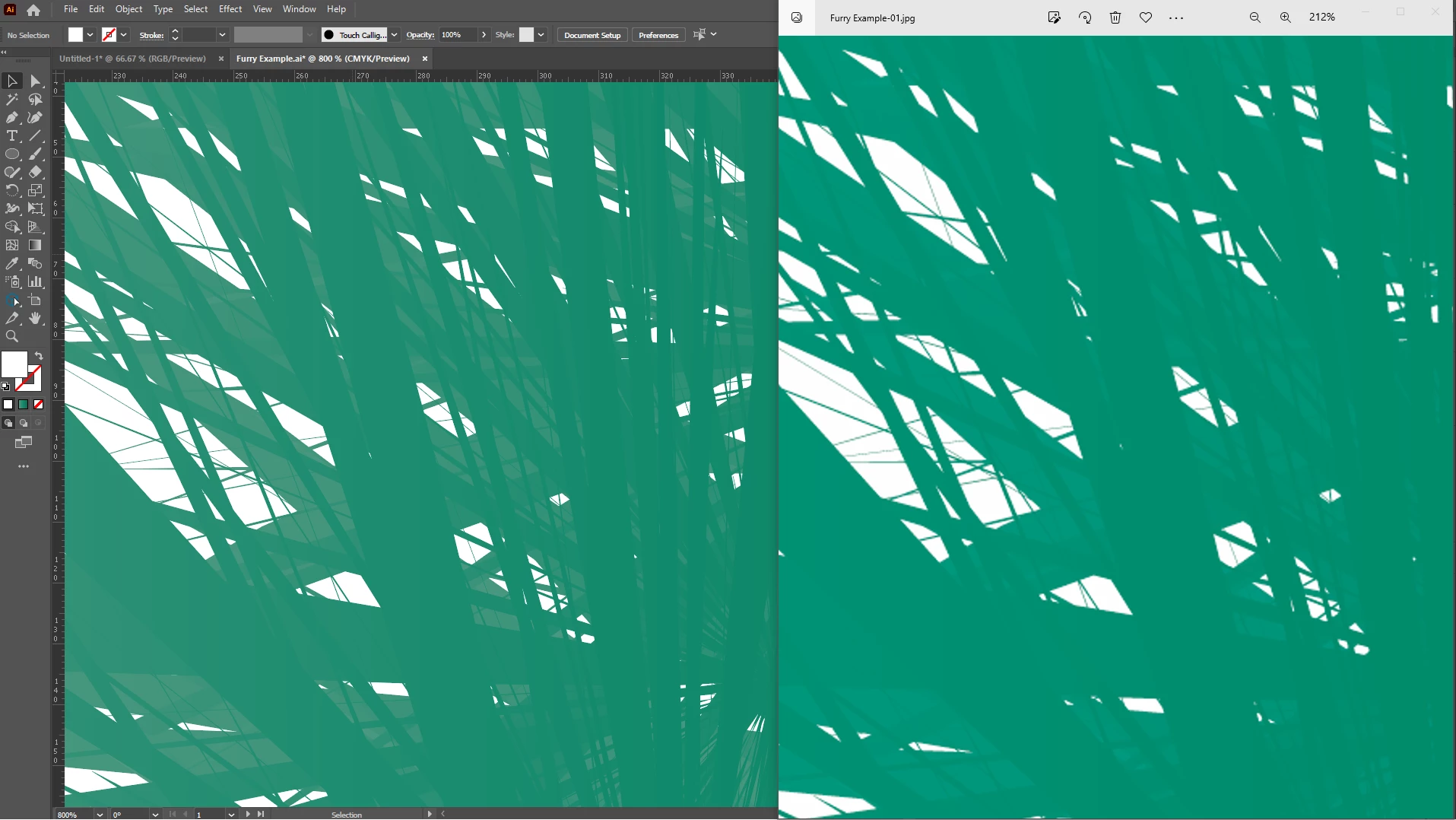The image size is (1456, 820).
Task: Select the Selection tool (black arrow)
Action: (12, 81)
